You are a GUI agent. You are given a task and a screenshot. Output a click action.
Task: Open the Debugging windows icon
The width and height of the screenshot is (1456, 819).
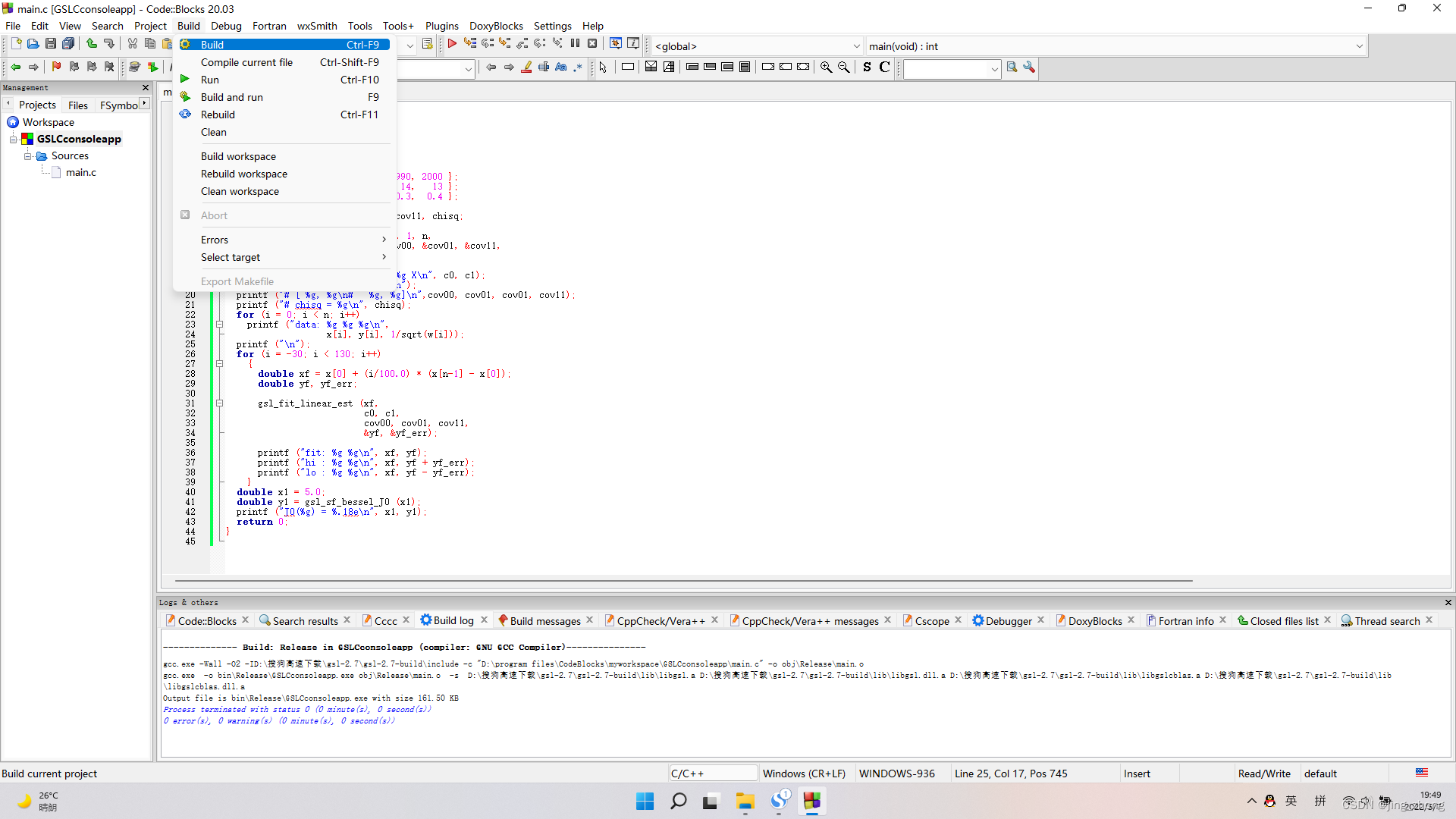(616, 44)
